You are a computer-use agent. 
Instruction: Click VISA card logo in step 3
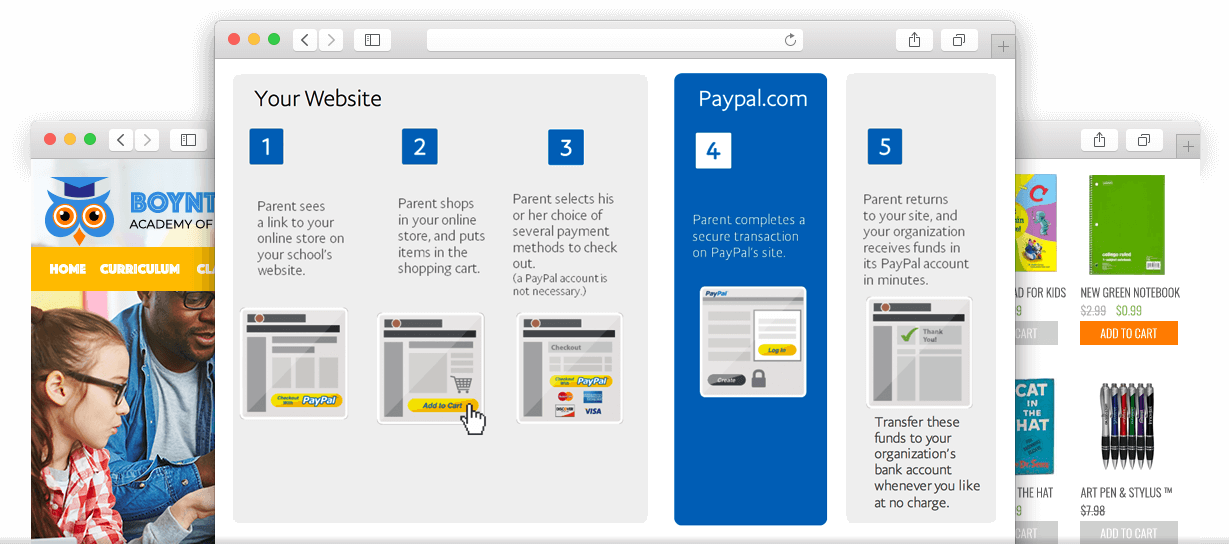593,411
